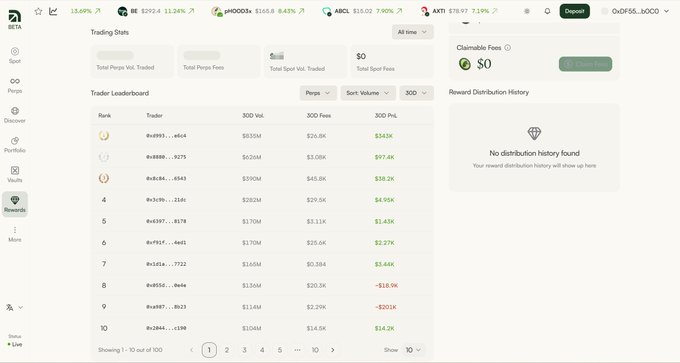Click the Live status indicator
The width and height of the screenshot is (680, 363).
point(15,344)
